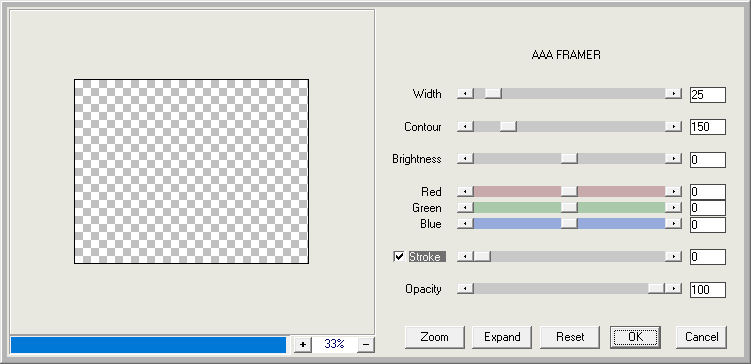Click the Contour value field showing 150
751x364 pixels.
coord(708,127)
